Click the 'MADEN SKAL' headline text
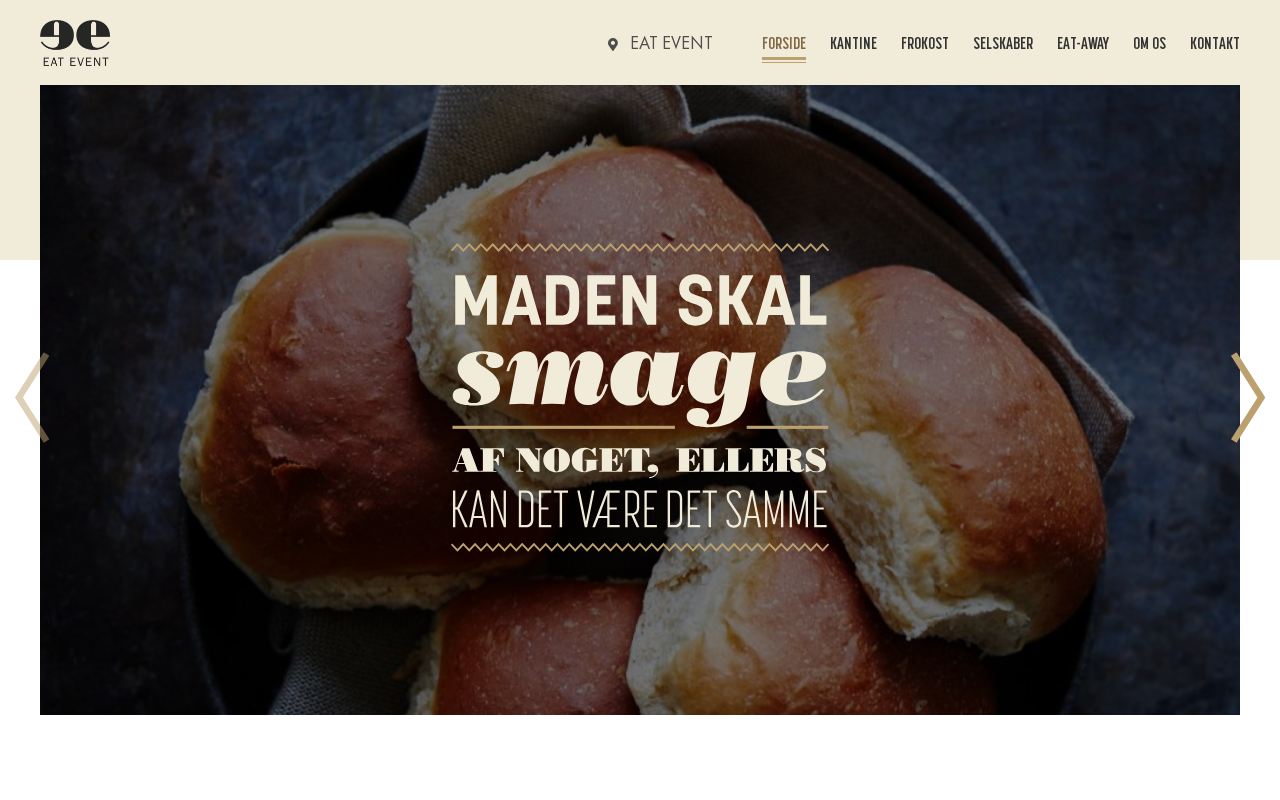1280x800 pixels. 640,300
